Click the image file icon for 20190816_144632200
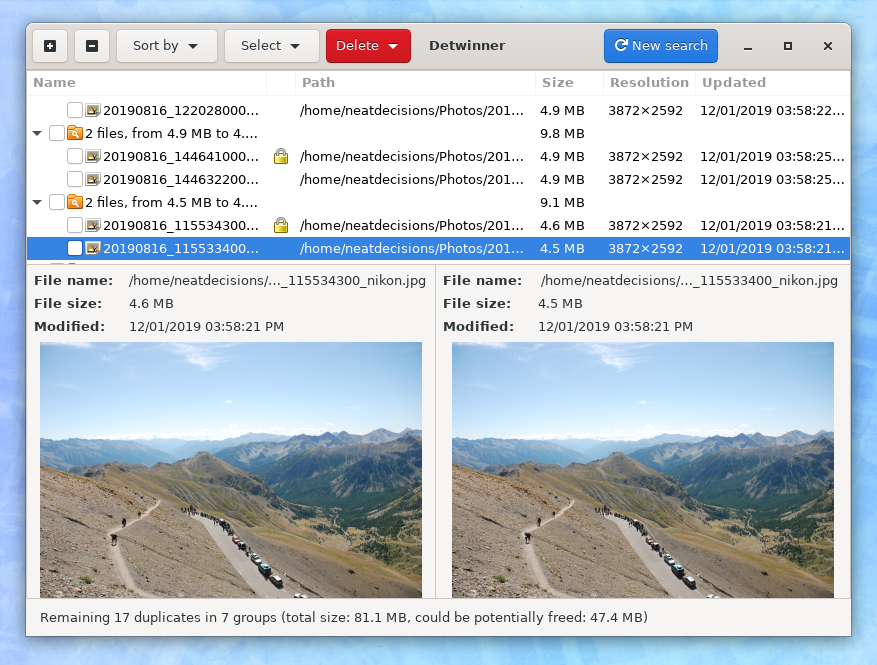877x665 pixels. [93, 179]
